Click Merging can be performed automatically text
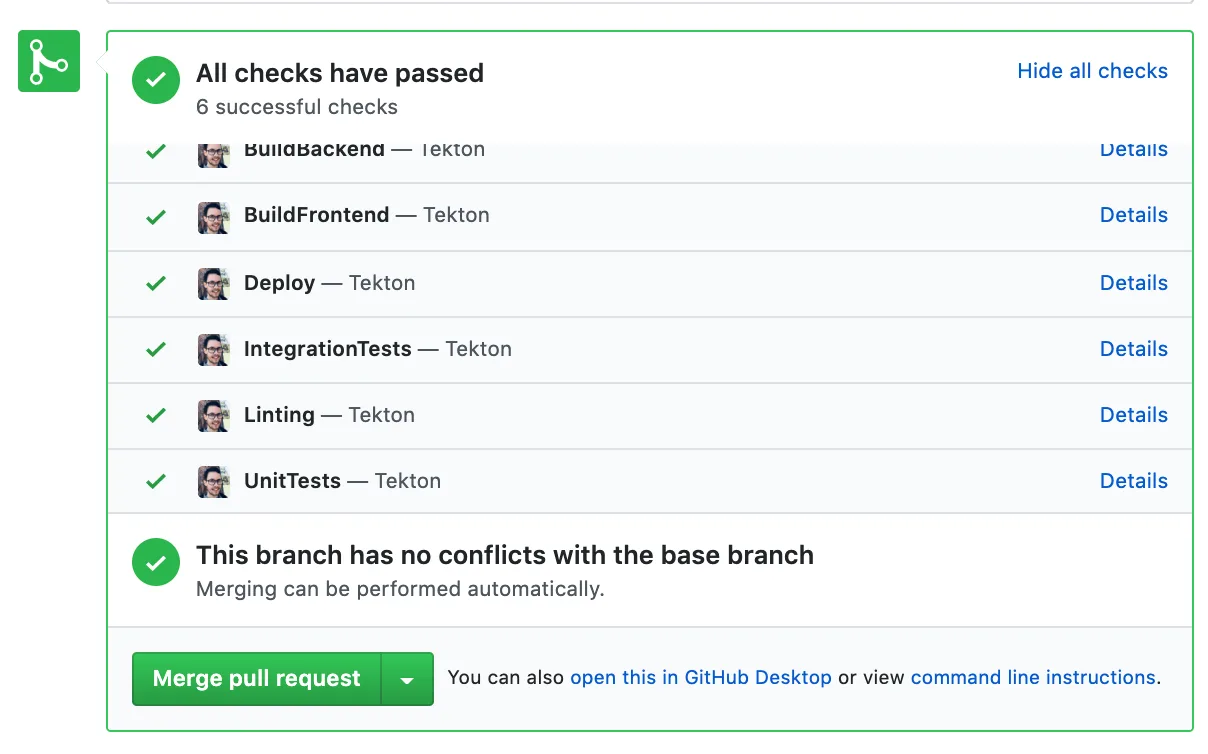Screen dimensions: 1208x754 coord(400,589)
